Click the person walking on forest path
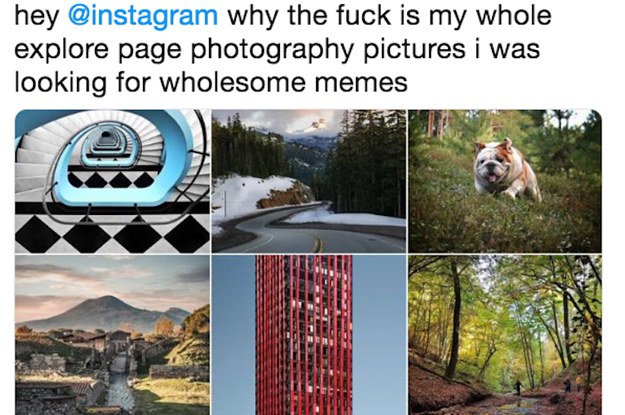Screen dimensions: 625x415 (519, 388)
